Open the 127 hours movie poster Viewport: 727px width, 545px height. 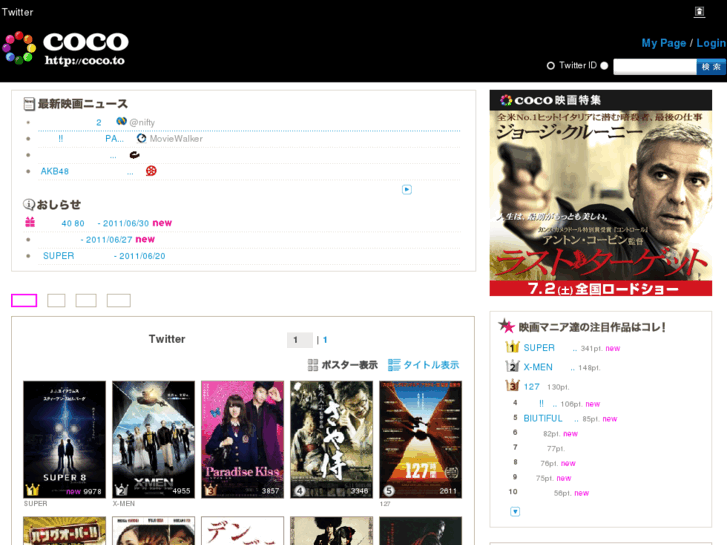pyautogui.click(x=421, y=440)
